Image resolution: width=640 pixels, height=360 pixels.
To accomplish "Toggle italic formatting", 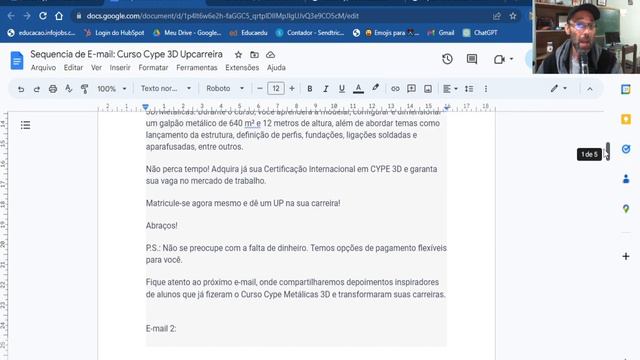I will (x=326, y=89).
